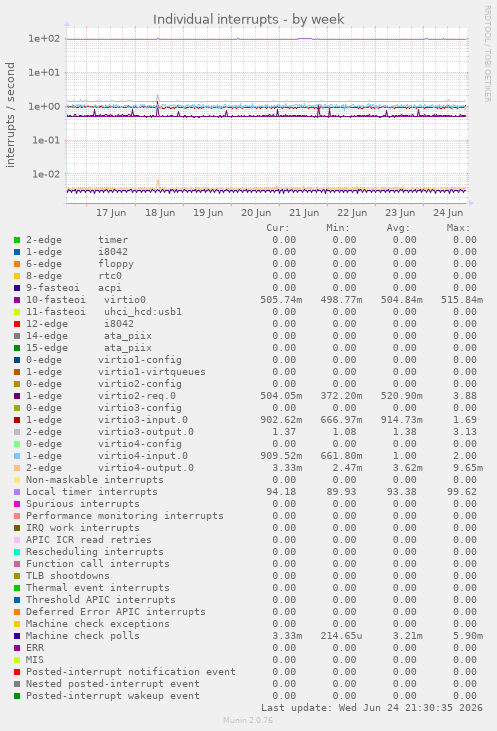The height and width of the screenshot is (731, 497).
Task: Click the Max: column header
Action: 458,228
